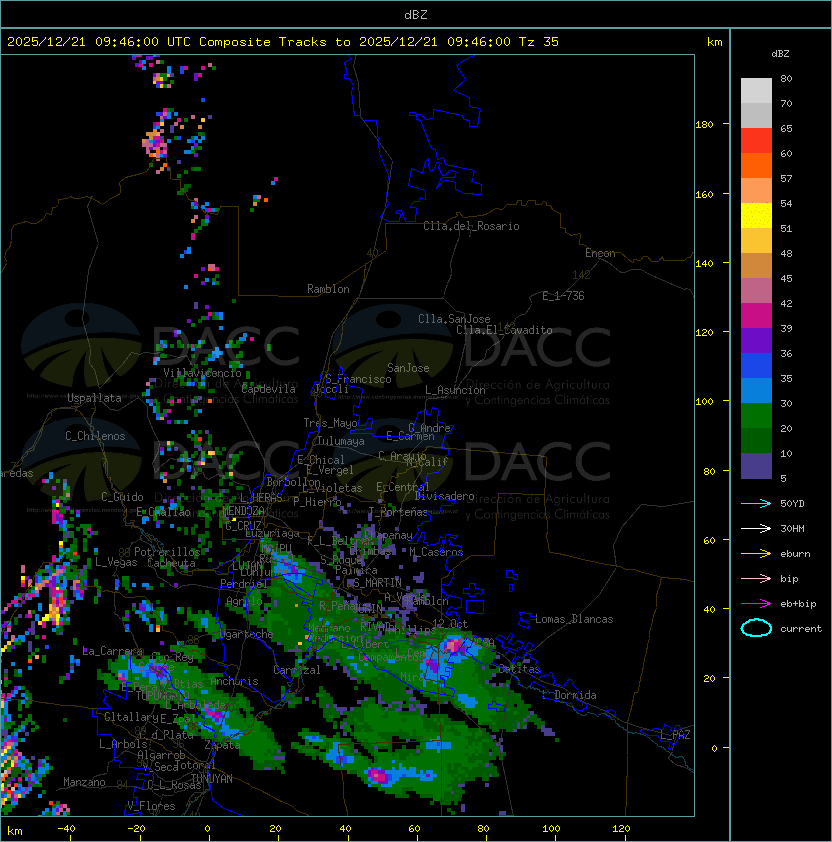This screenshot has width=832, height=842.
Task: Click the L_PAZ map label
Action: pos(675,735)
